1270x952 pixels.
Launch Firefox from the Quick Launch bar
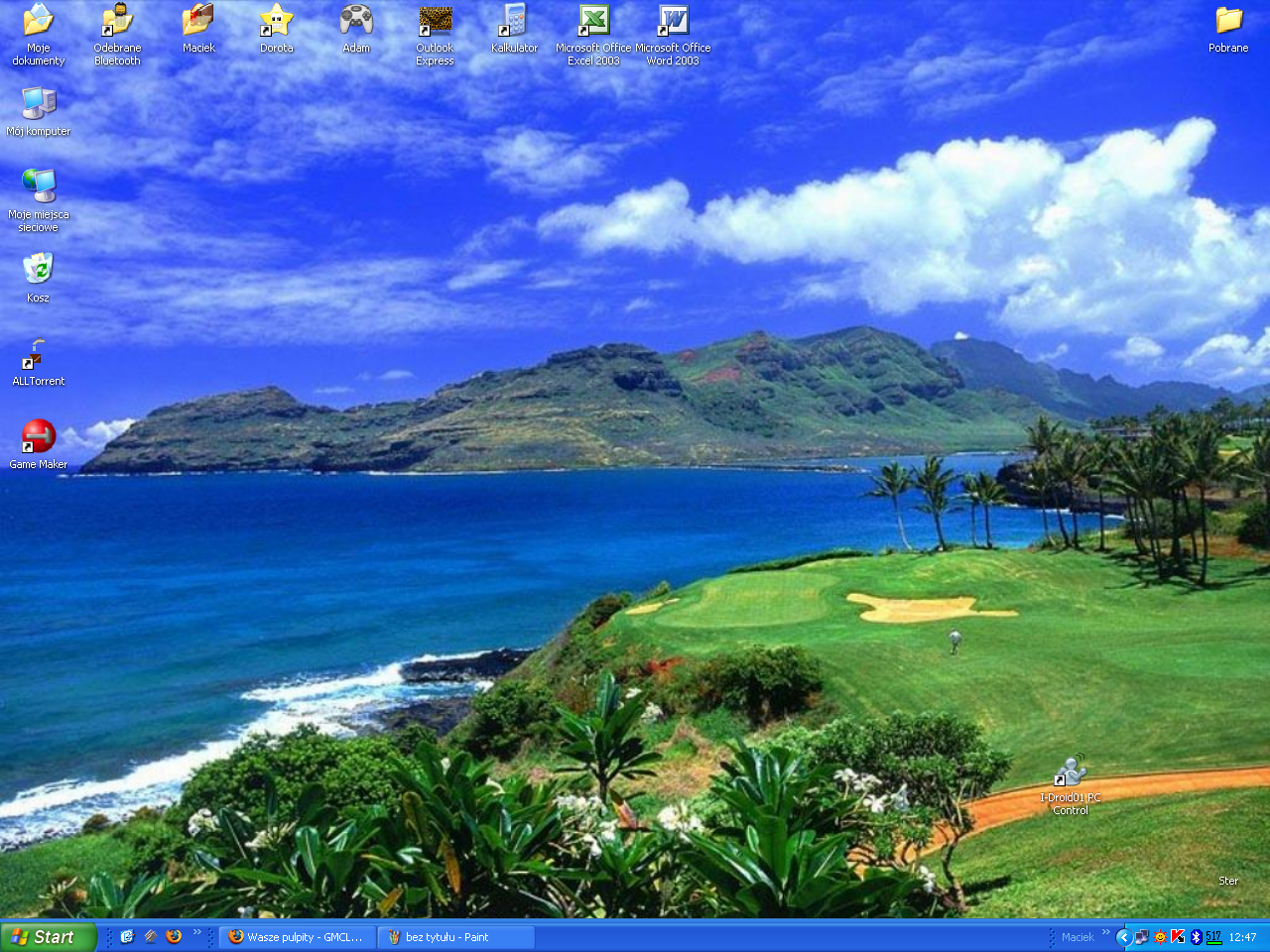pos(175,936)
